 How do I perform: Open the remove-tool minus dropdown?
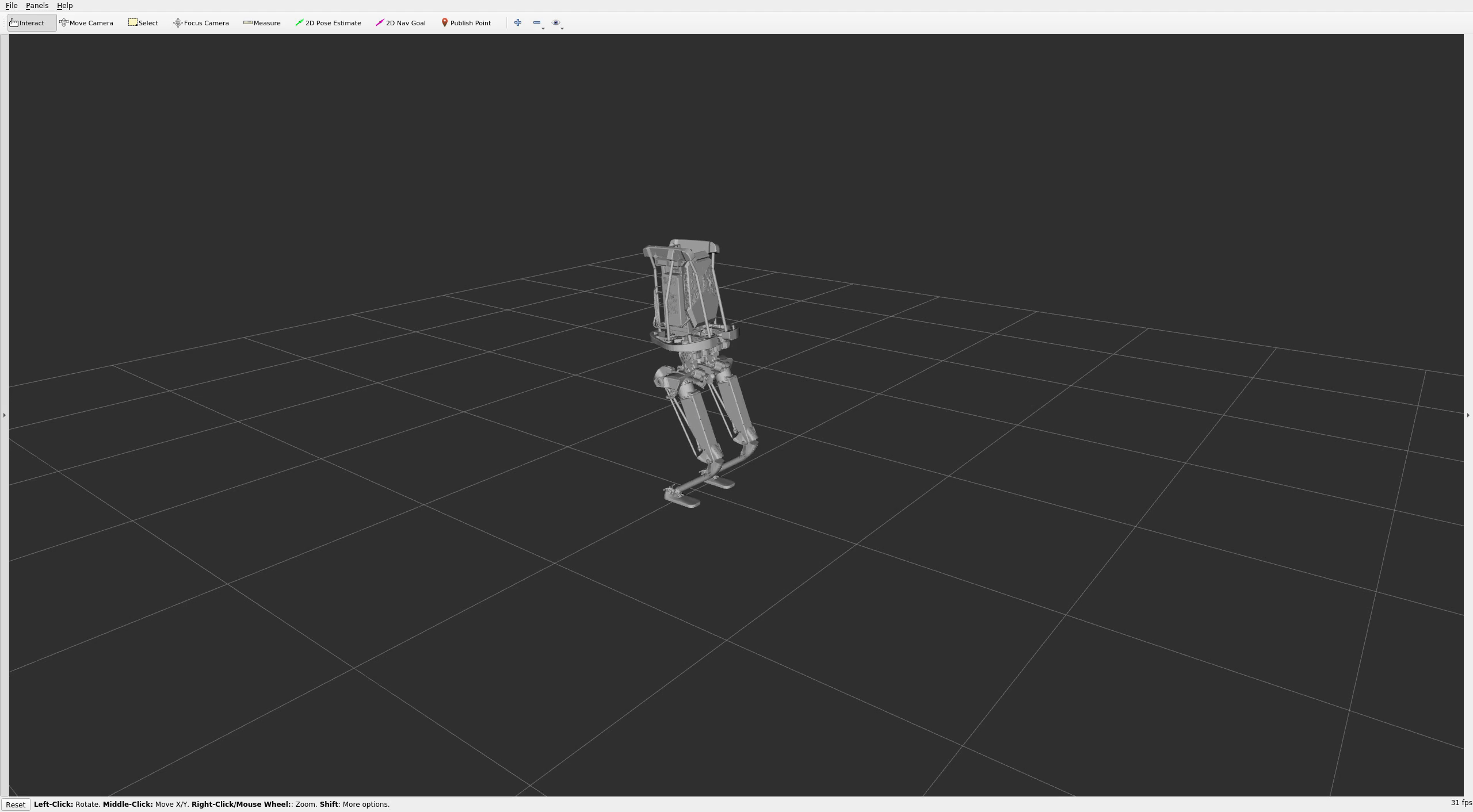(x=538, y=23)
